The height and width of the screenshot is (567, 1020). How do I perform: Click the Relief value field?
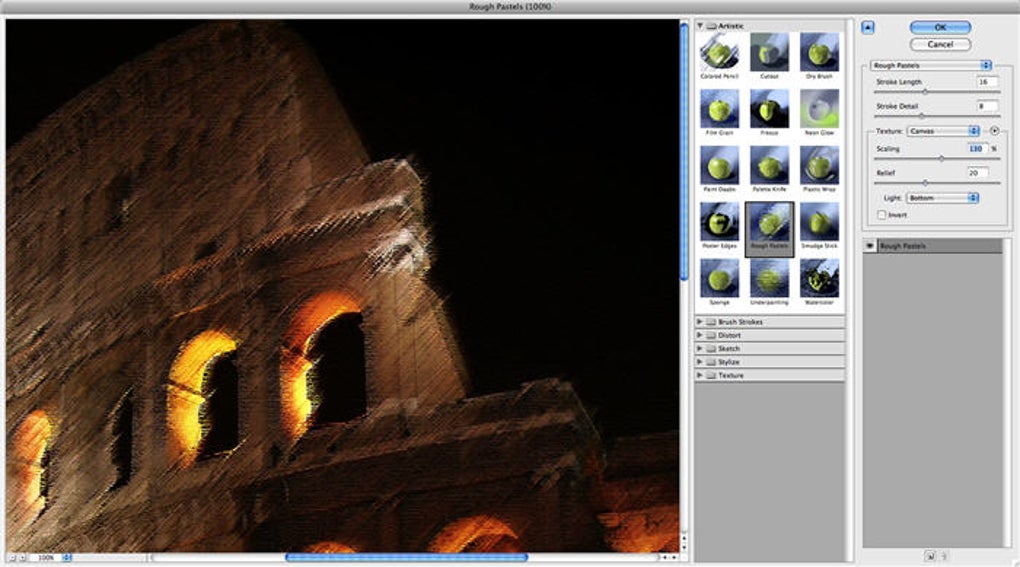point(978,173)
